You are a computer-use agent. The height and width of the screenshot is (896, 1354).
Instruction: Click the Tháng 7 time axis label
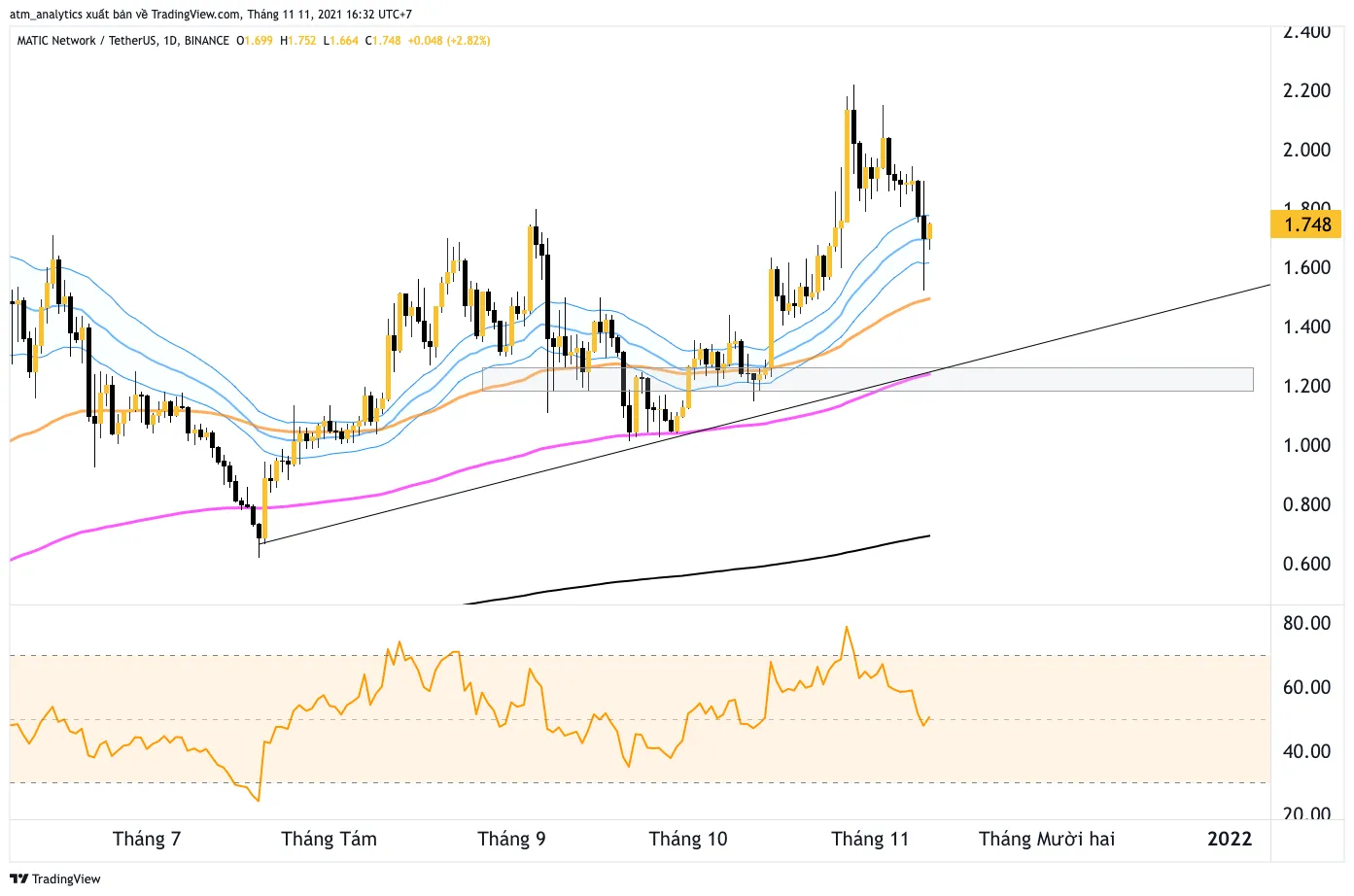147,840
